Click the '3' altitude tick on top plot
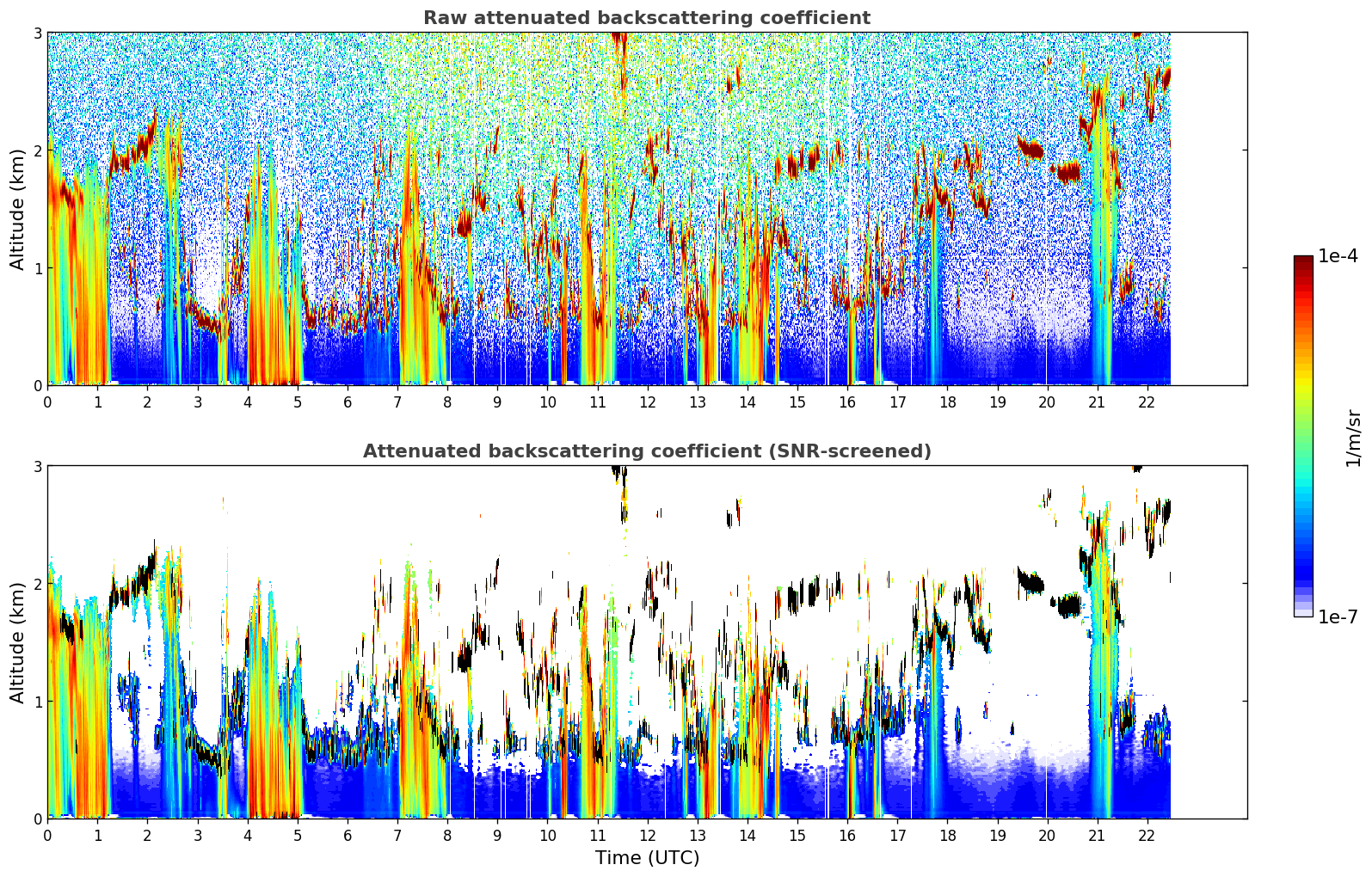Viewport: 1372px width, 877px height. pos(37,33)
